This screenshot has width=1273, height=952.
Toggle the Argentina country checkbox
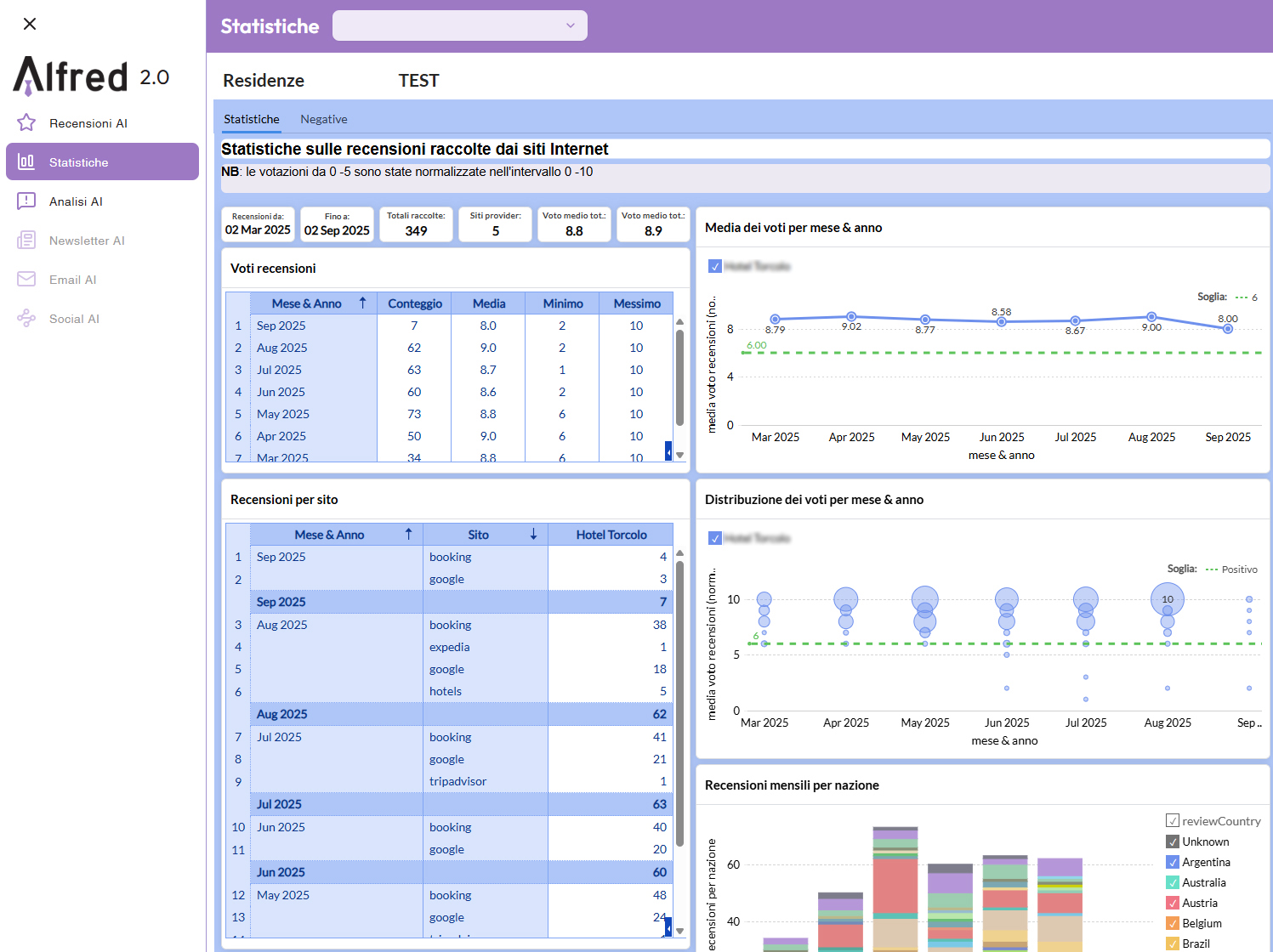coord(1173,862)
